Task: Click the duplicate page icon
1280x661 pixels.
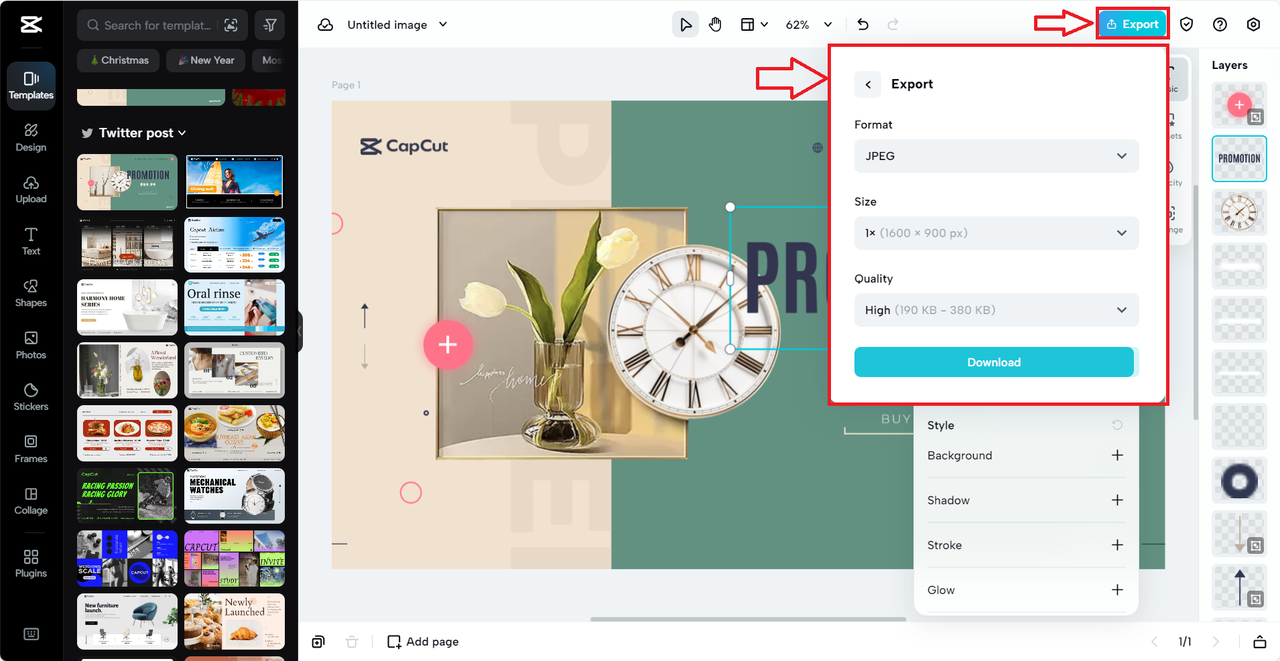Action: [x=318, y=642]
